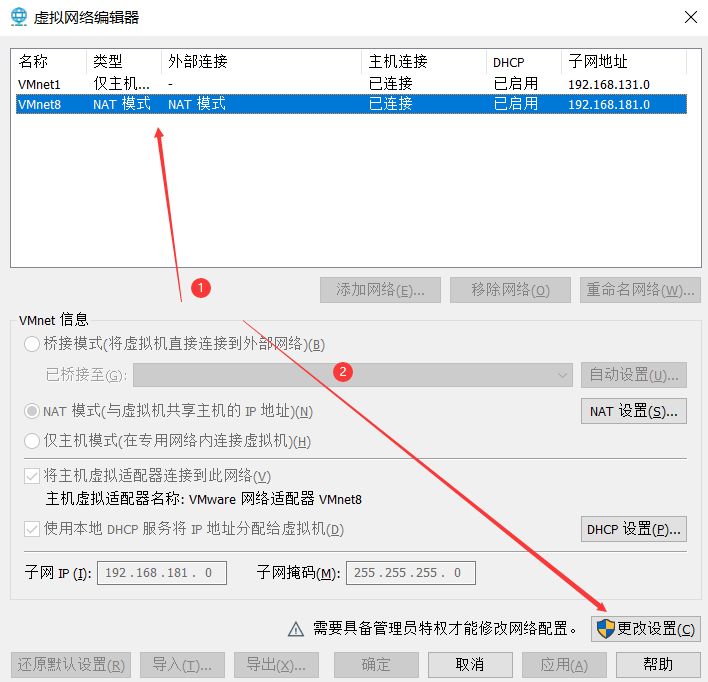This screenshot has height=682, width=708.
Task: Select the NAT 模式 radio button
Action: (32, 411)
